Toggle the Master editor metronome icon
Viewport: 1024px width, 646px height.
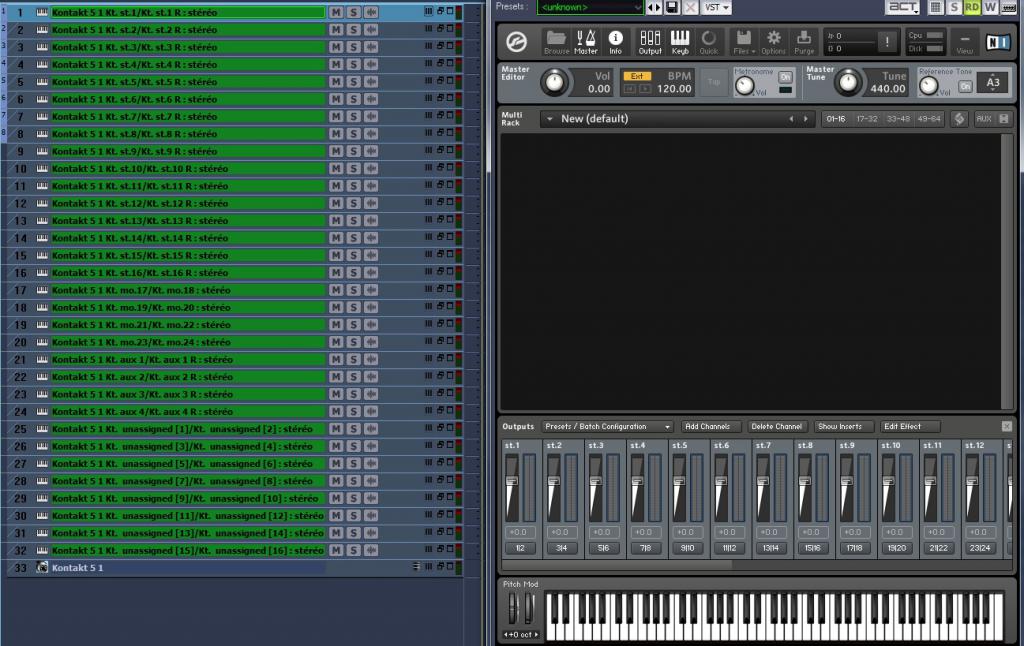point(585,42)
